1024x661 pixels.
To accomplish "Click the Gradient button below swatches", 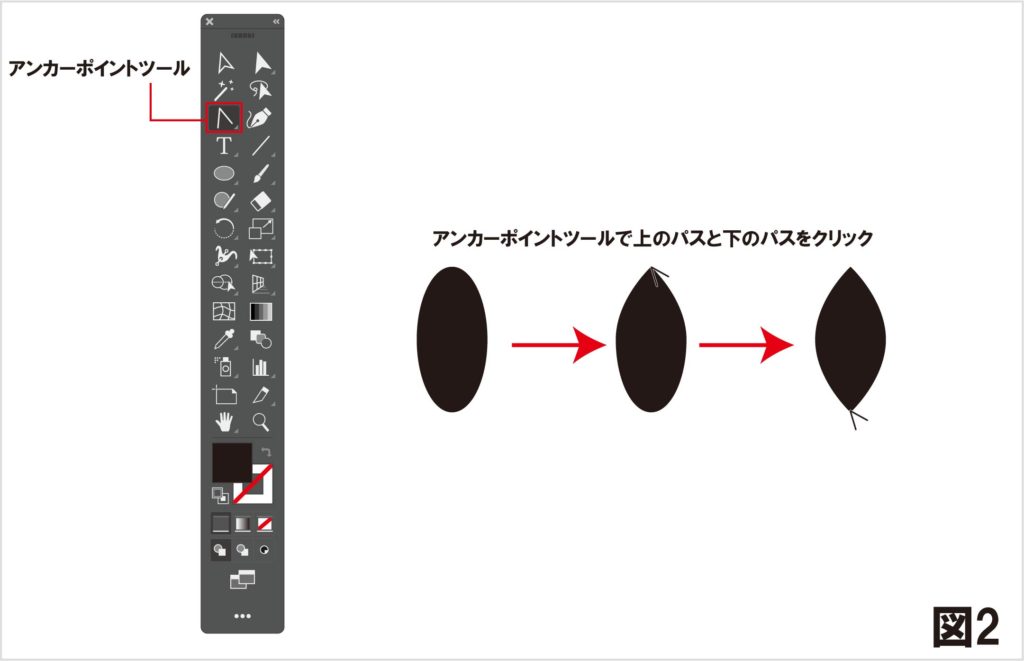I will pos(242,523).
